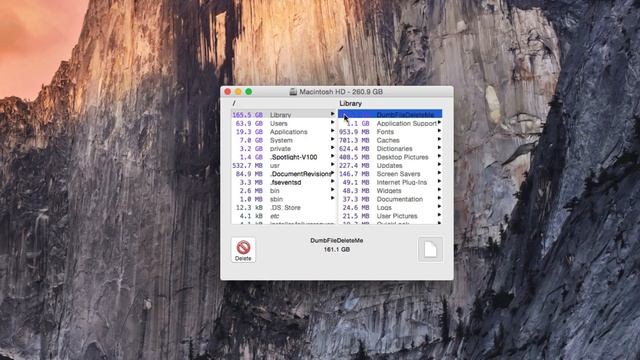The width and height of the screenshot is (640, 360).
Task: Select the Internet Plug-Ins row
Action: pyautogui.click(x=390, y=182)
